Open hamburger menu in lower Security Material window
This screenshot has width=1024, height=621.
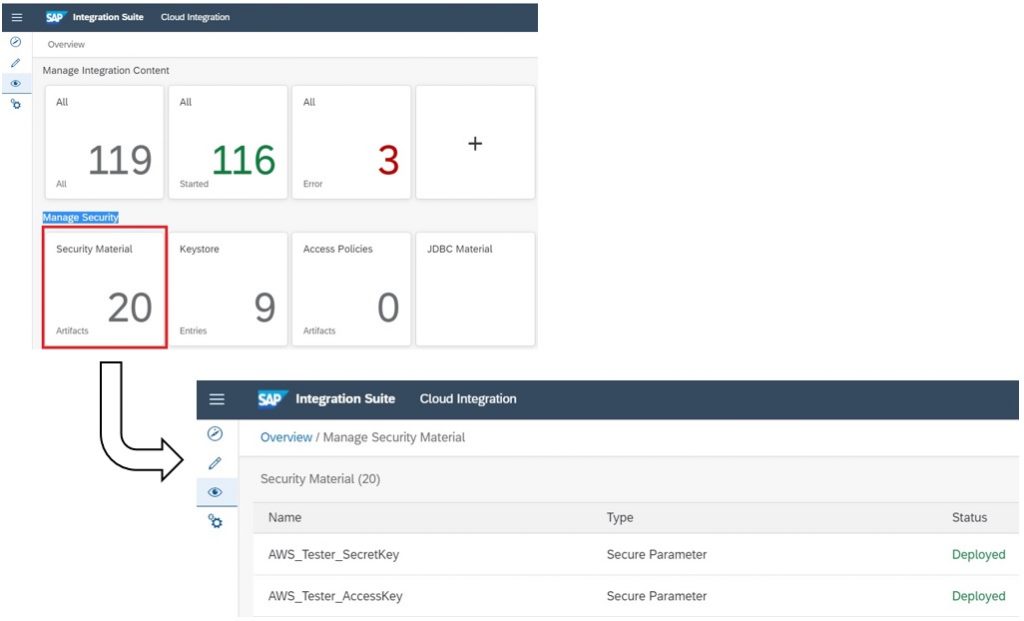point(217,399)
